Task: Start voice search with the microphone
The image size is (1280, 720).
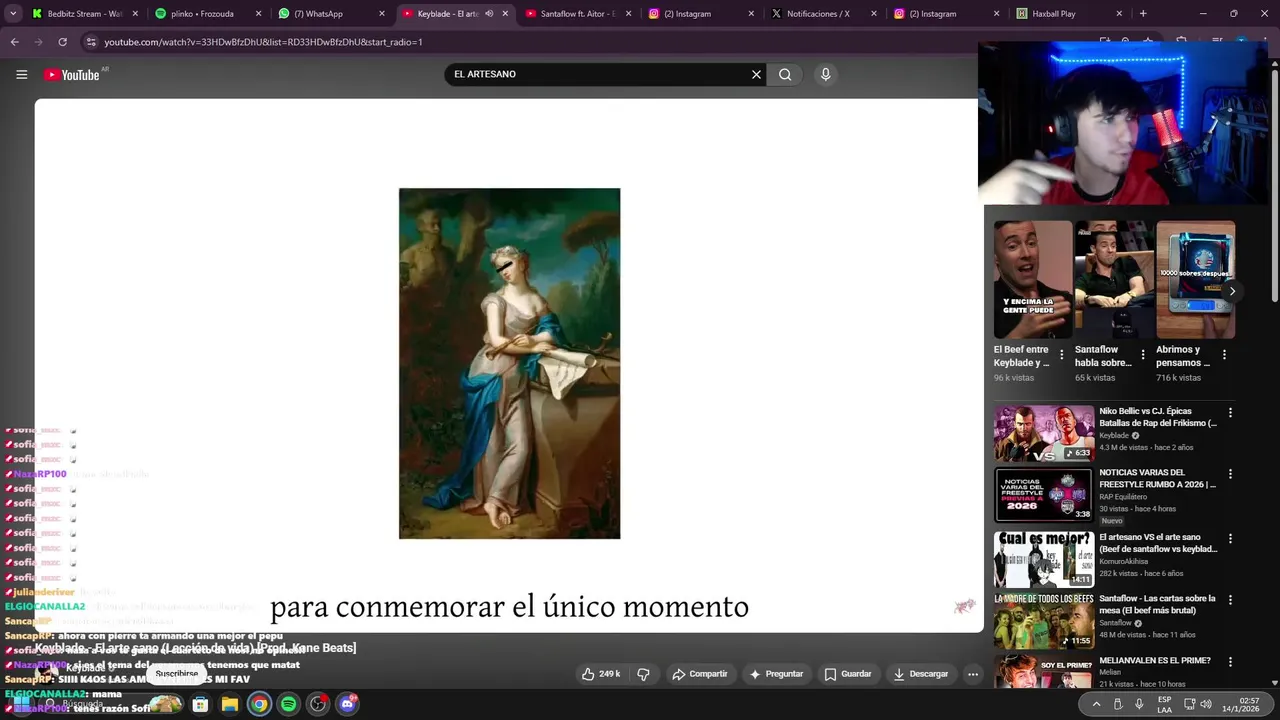Action: click(825, 74)
